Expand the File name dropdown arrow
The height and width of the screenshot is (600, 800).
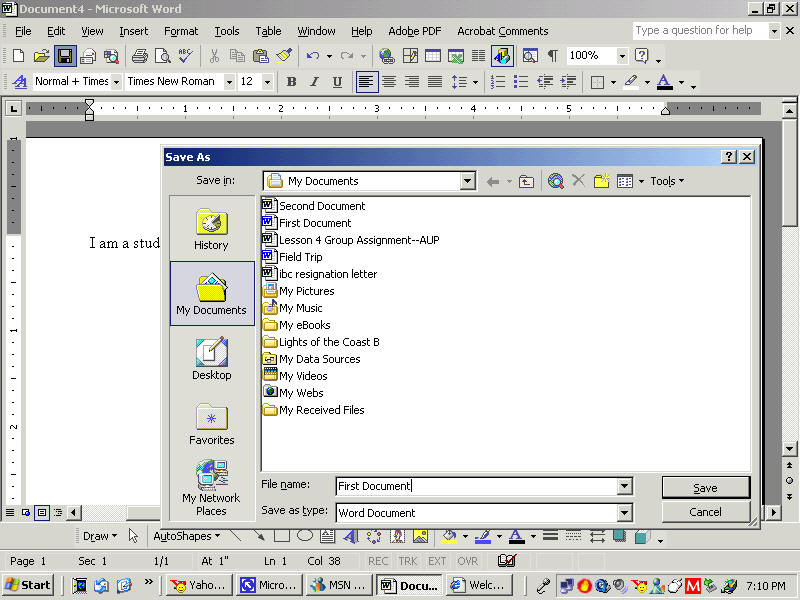click(624, 486)
